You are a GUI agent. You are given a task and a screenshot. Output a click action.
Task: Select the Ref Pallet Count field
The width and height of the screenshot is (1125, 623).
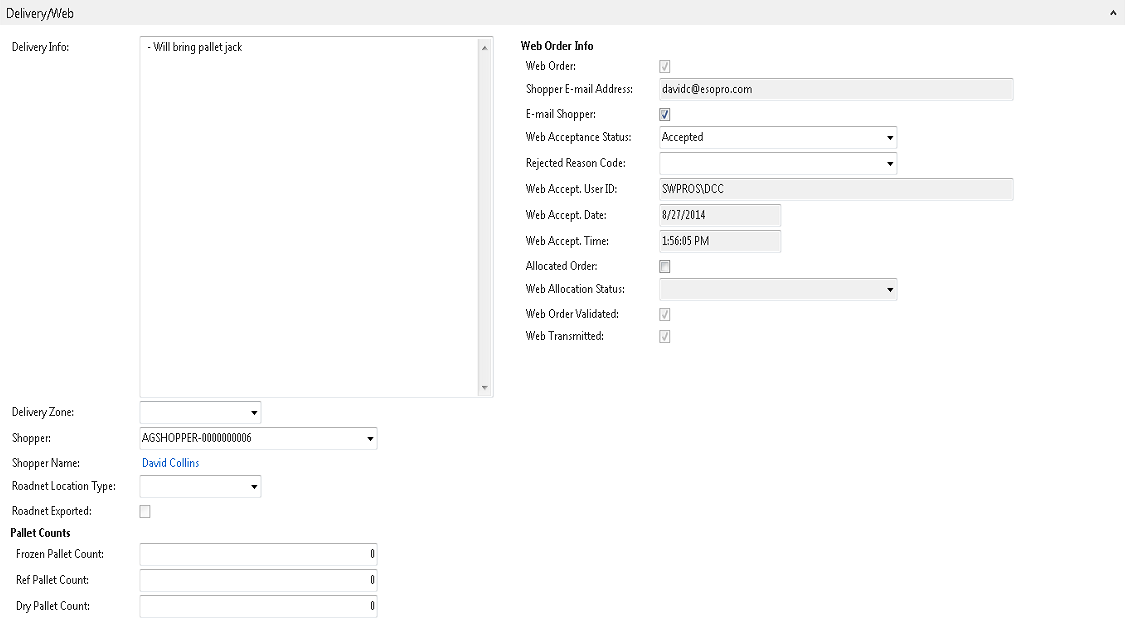pyautogui.click(x=258, y=580)
